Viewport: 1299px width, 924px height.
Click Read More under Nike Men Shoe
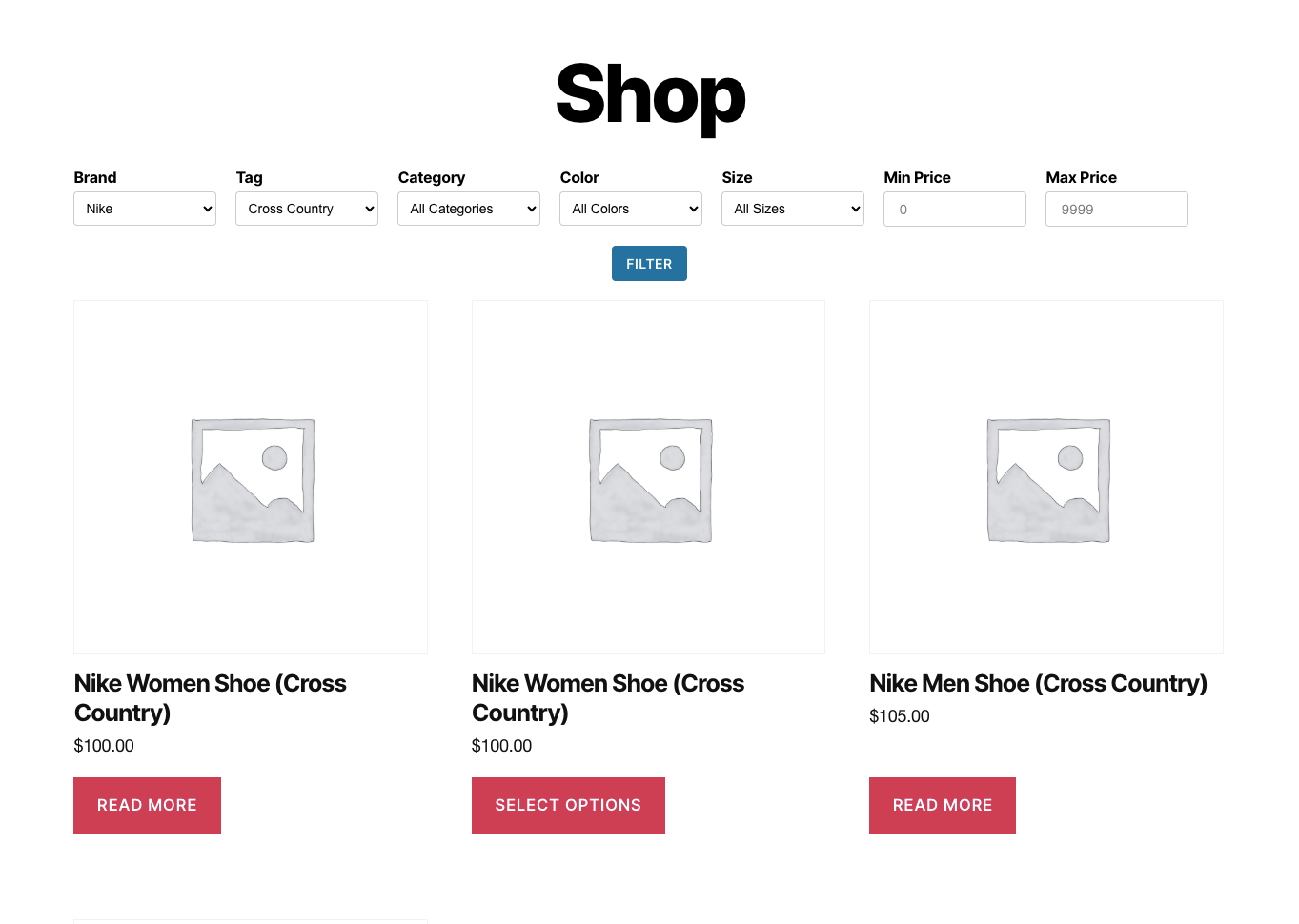(x=943, y=805)
